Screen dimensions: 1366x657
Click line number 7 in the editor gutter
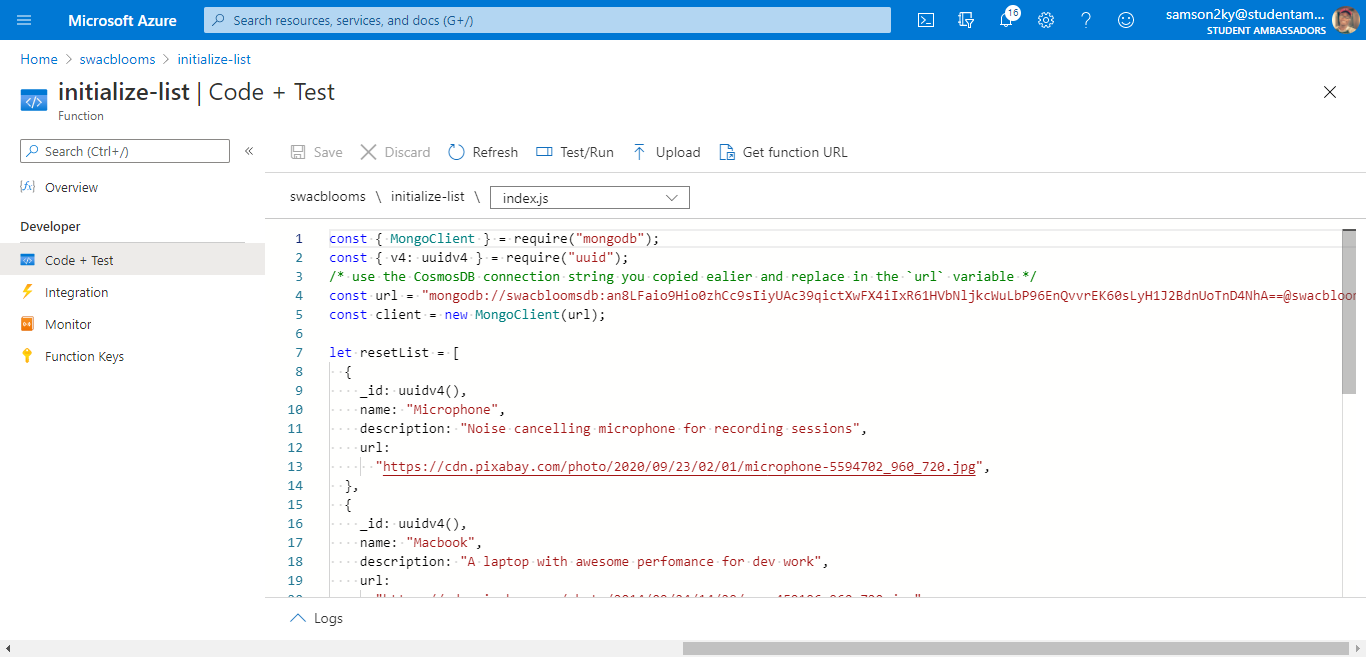click(x=298, y=352)
